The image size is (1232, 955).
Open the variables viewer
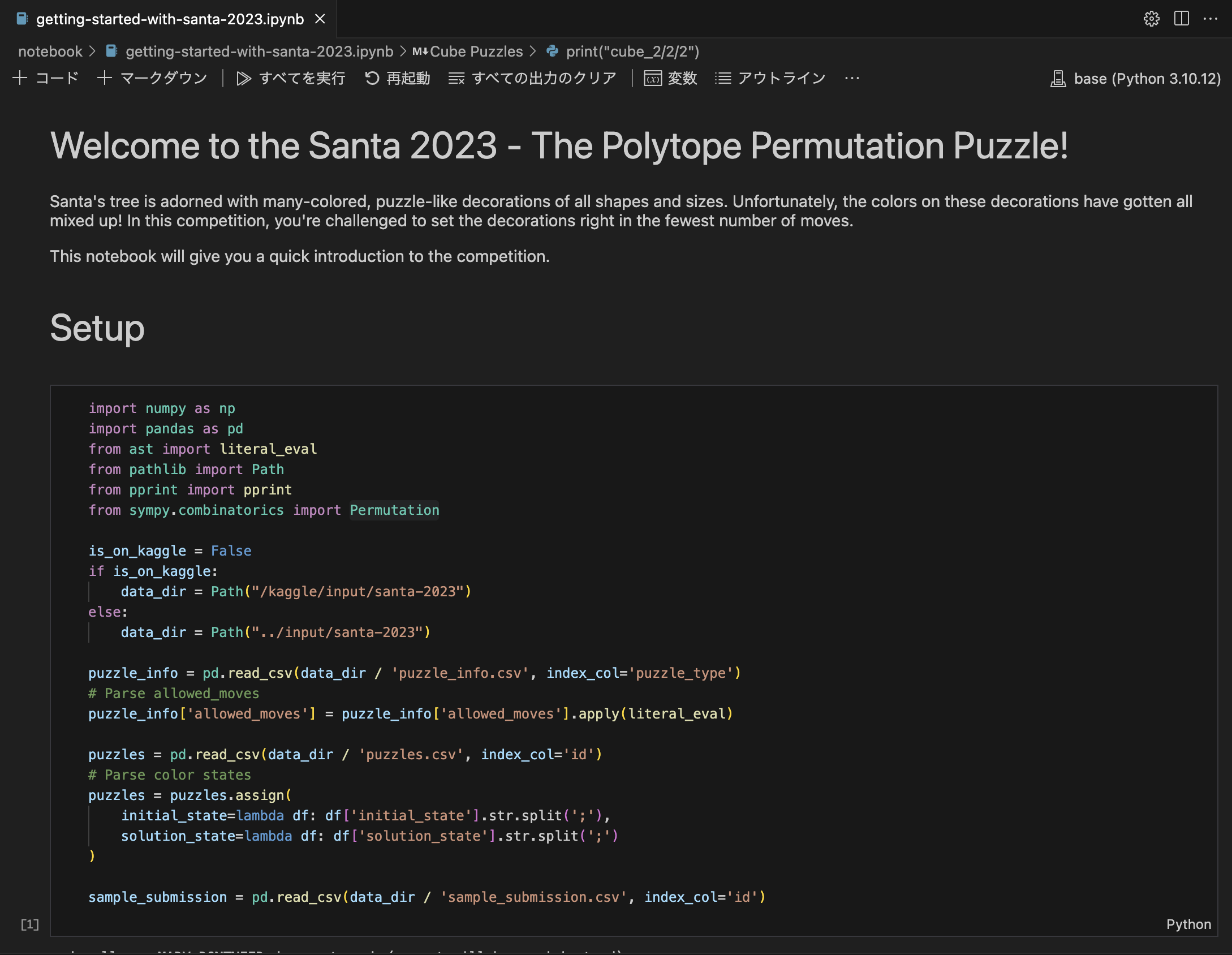670,78
